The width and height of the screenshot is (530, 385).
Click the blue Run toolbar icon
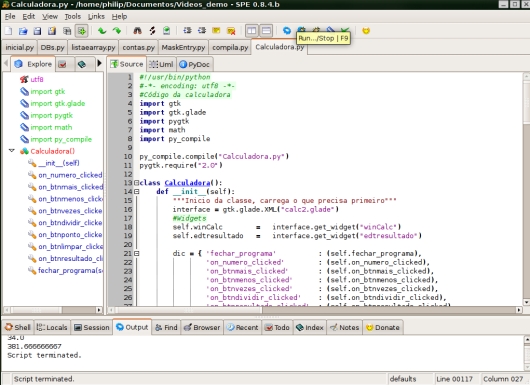click(x=287, y=31)
